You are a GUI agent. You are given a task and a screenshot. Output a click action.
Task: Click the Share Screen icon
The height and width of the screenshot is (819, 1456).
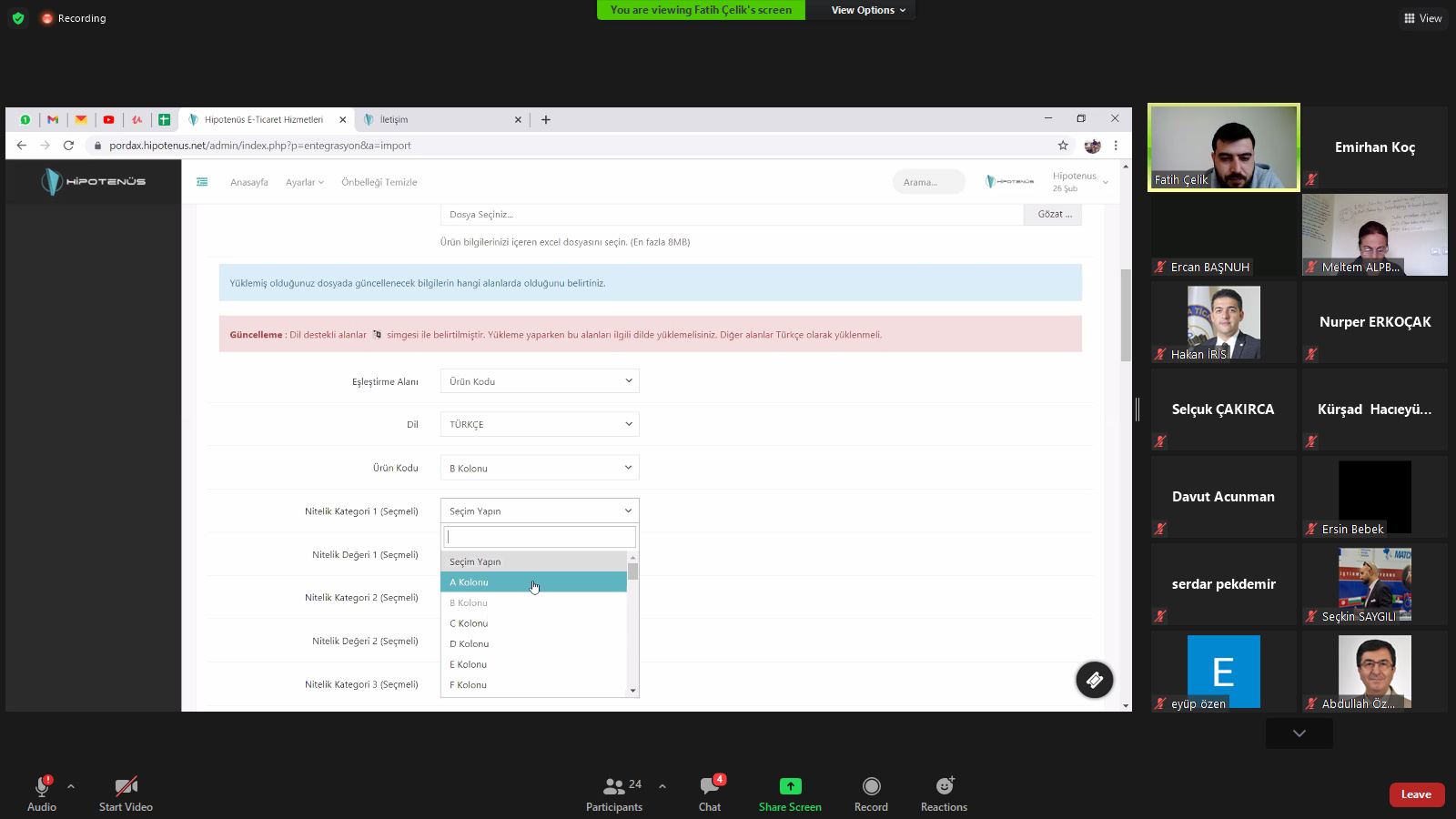(x=790, y=787)
